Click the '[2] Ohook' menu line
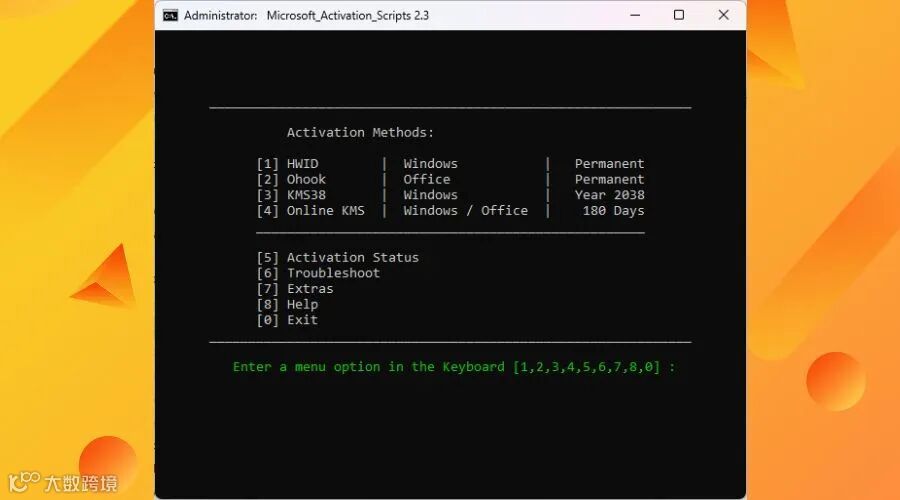 pyautogui.click(x=291, y=179)
